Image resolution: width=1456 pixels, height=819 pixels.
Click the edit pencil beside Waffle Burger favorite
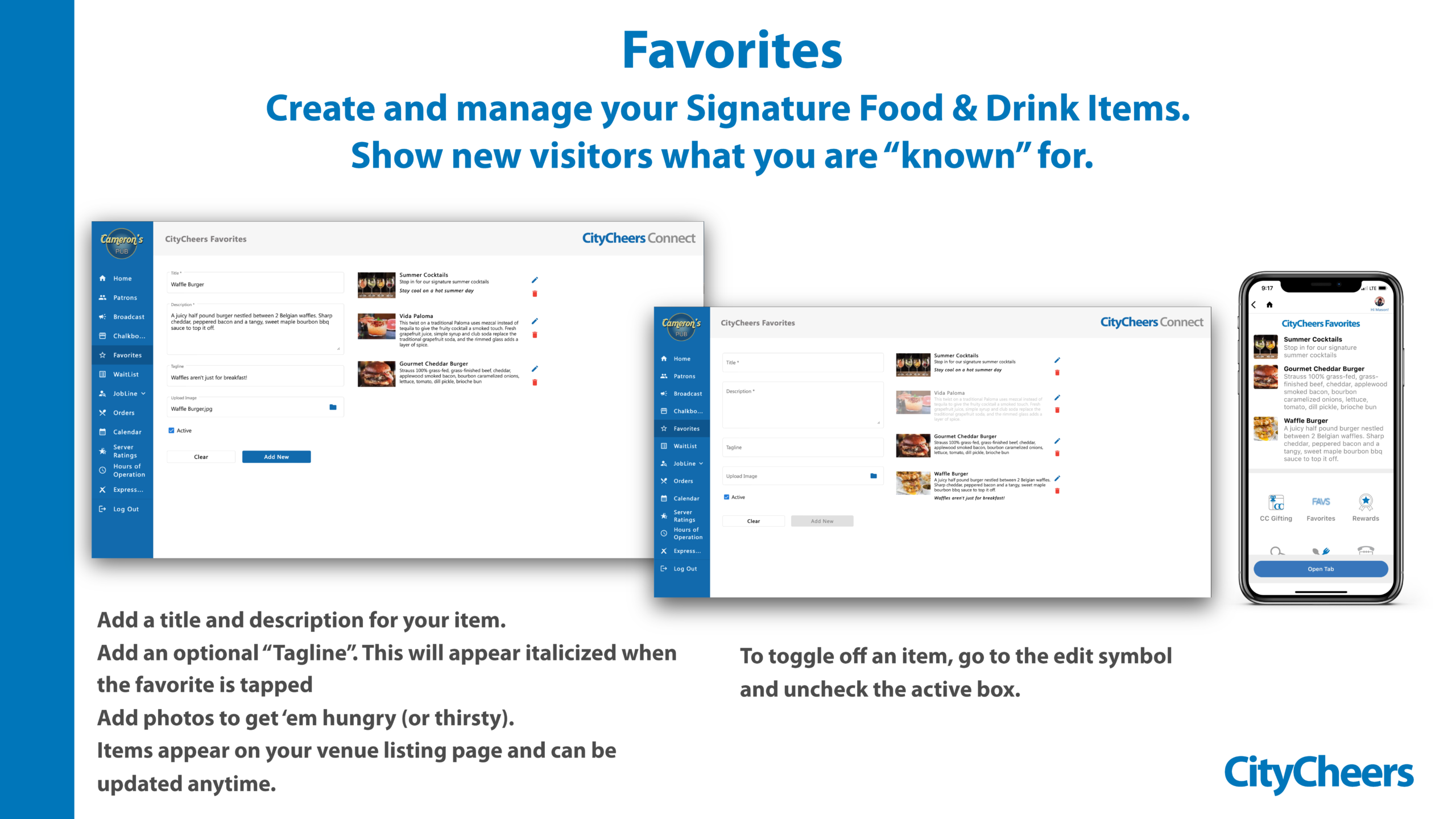coord(1057,478)
